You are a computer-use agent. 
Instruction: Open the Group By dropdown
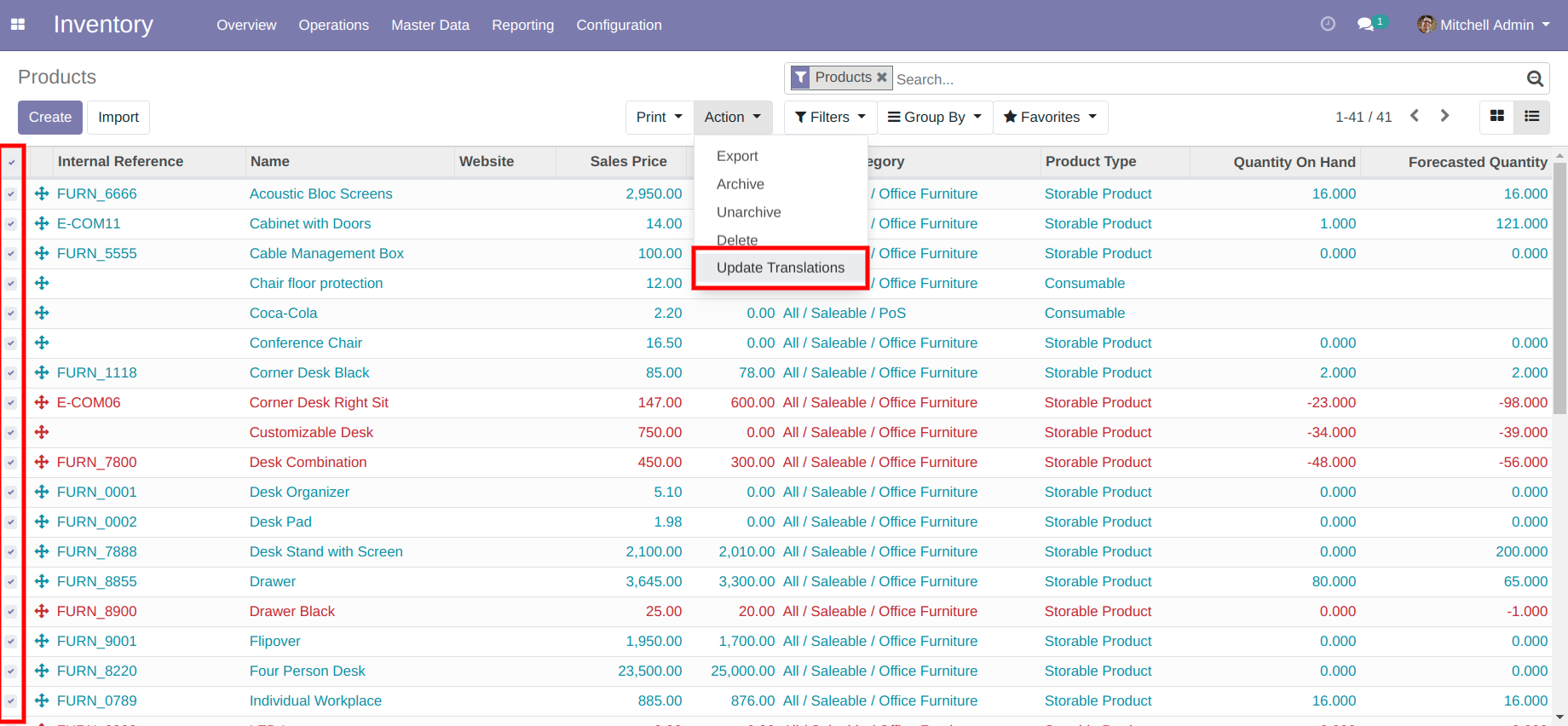tap(934, 118)
